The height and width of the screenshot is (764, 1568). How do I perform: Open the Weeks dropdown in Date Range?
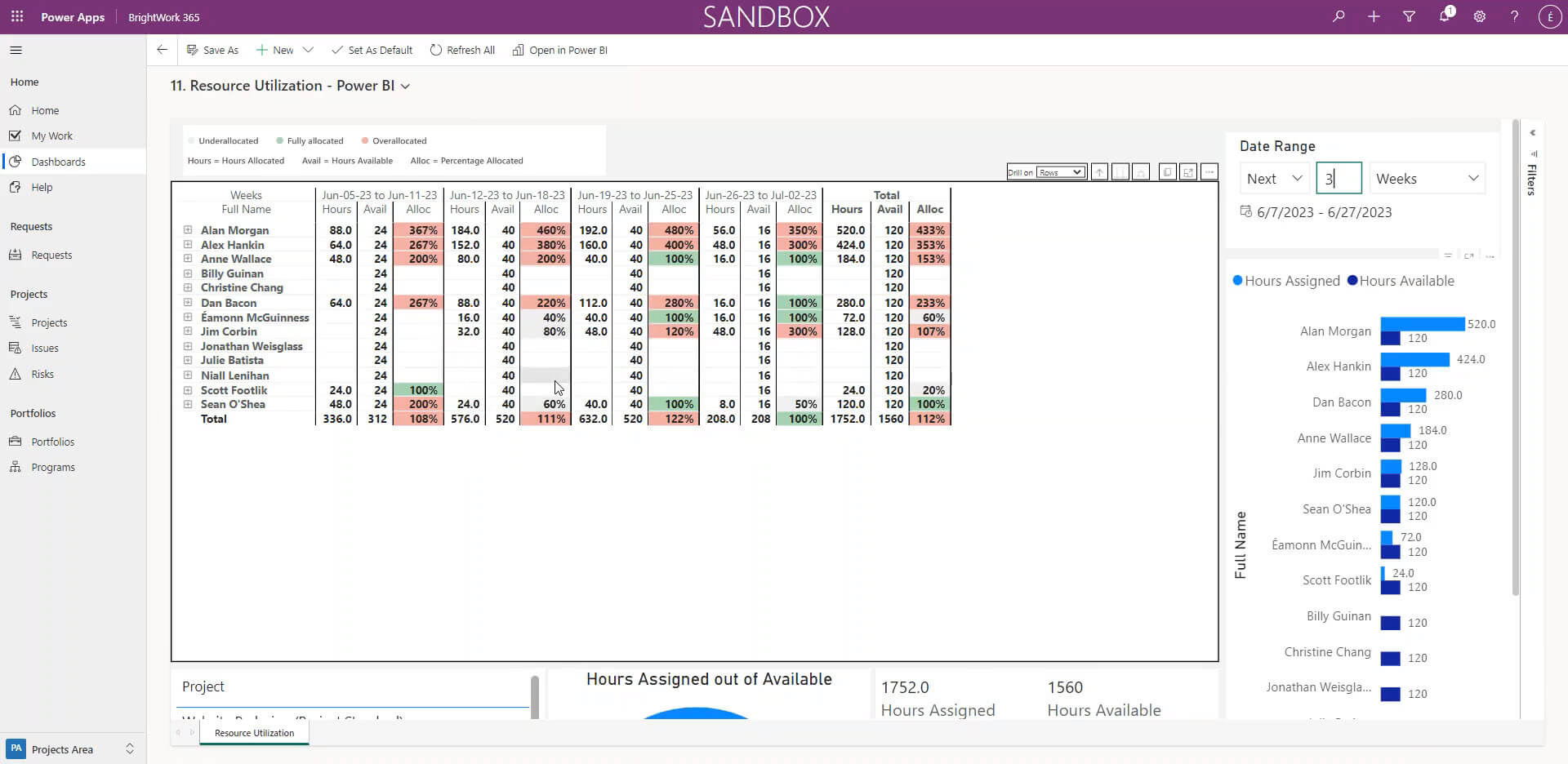click(x=1426, y=178)
